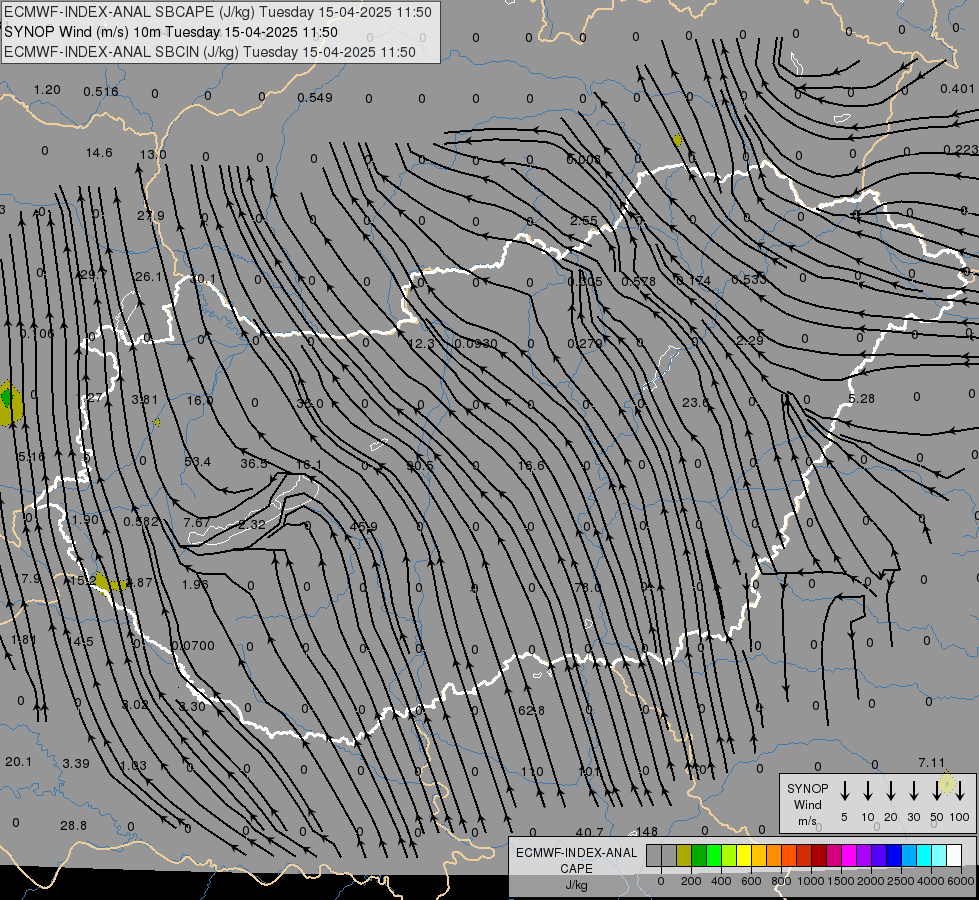Click the 5.28 value on the map
This screenshot has height=900, width=979.
(x=862, y=398)
